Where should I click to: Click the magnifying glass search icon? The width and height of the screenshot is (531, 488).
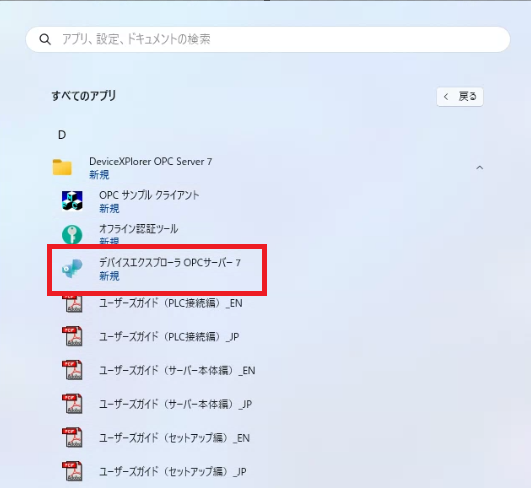(45, 40)
